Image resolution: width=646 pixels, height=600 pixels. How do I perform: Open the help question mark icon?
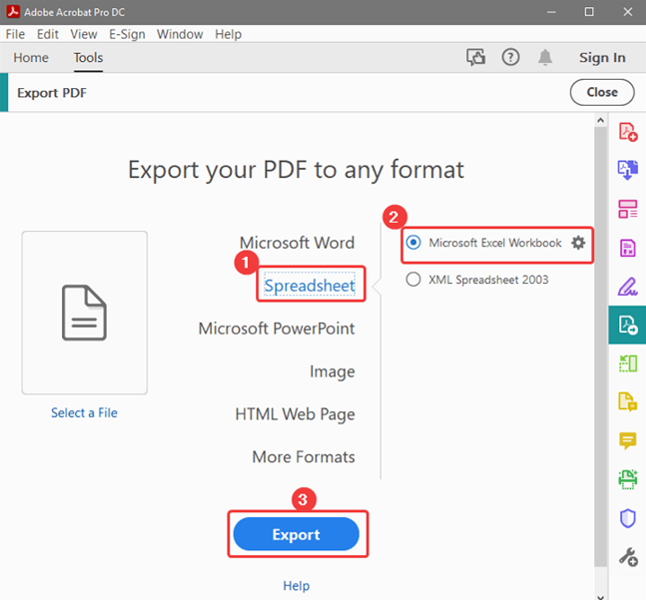[x=510, y=57]
